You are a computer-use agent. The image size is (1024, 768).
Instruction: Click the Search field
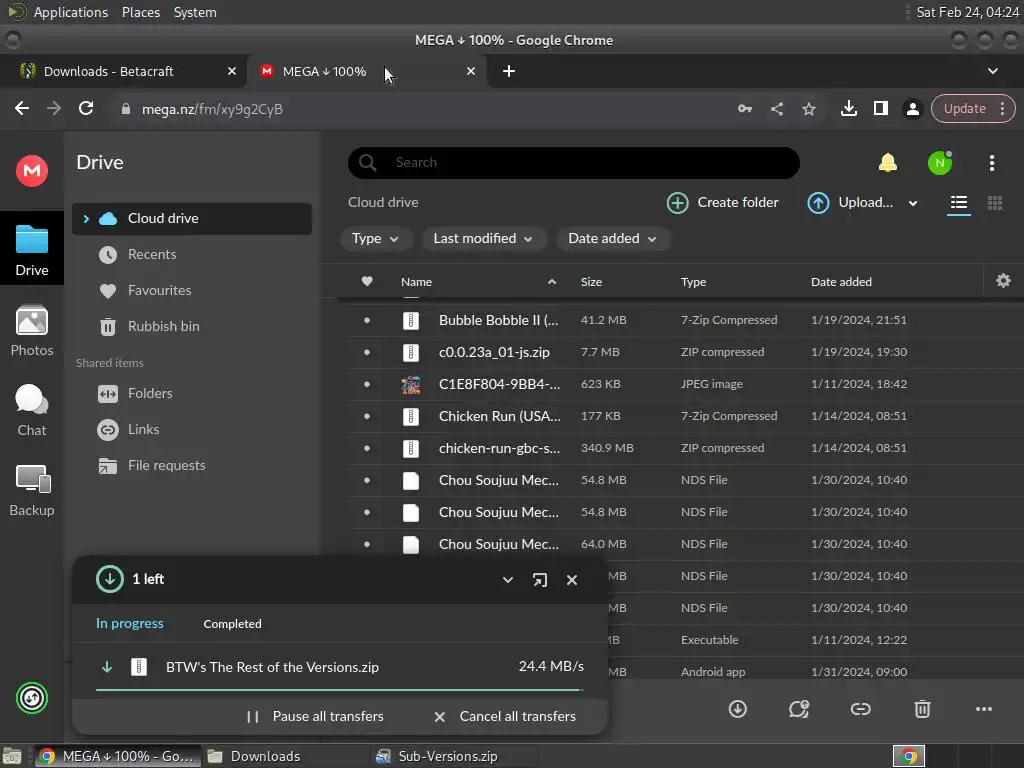(x=573, y=163)
